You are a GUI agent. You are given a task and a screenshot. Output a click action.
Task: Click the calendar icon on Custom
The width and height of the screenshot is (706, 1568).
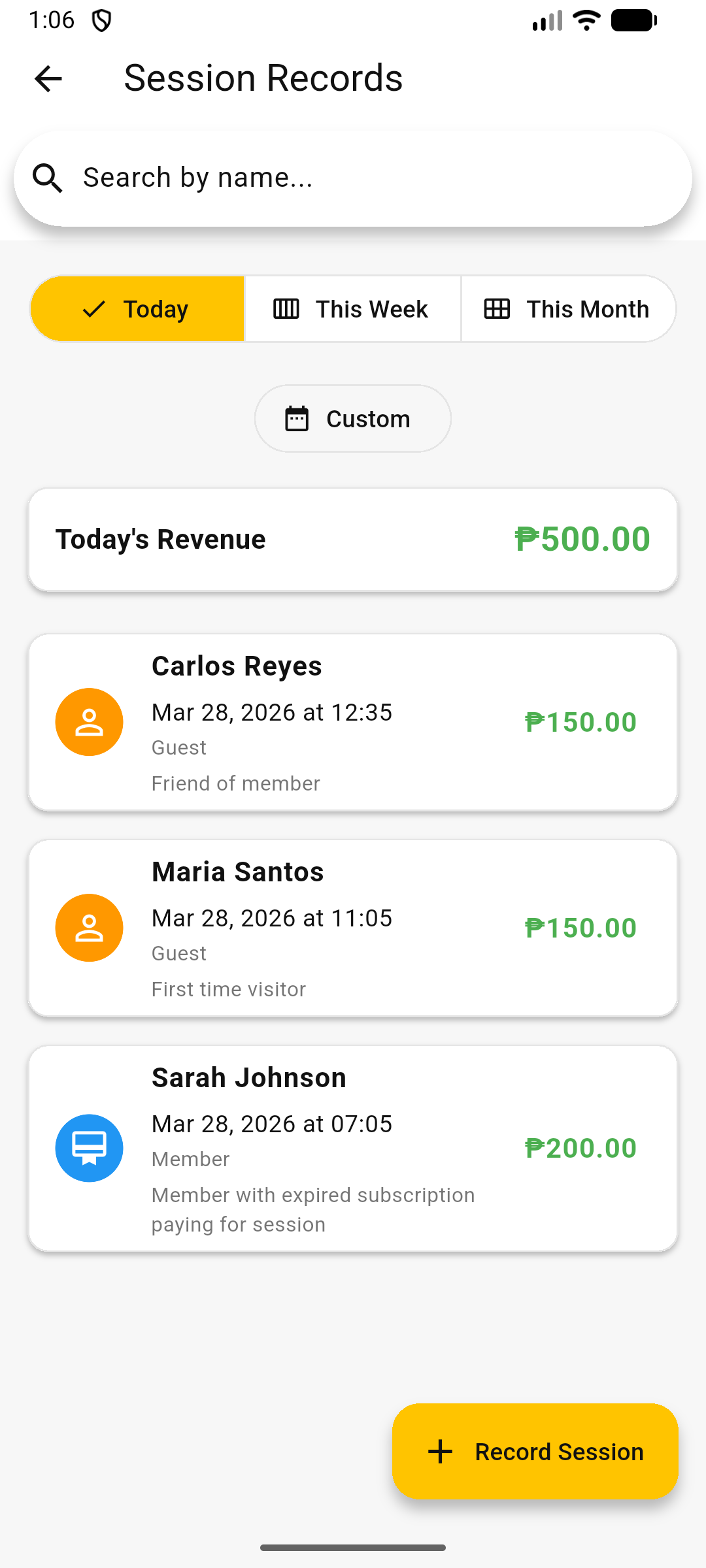tap(297, 419)
